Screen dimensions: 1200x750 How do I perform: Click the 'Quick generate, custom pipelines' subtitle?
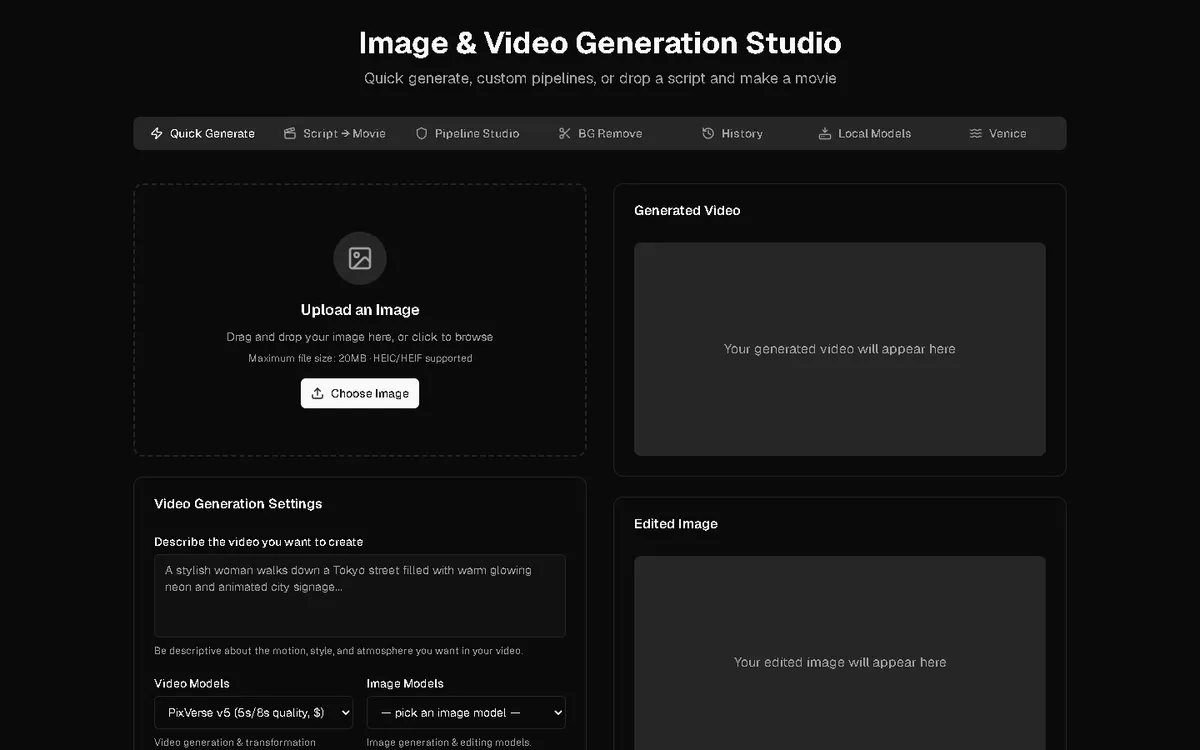click(x=600, y=78)
